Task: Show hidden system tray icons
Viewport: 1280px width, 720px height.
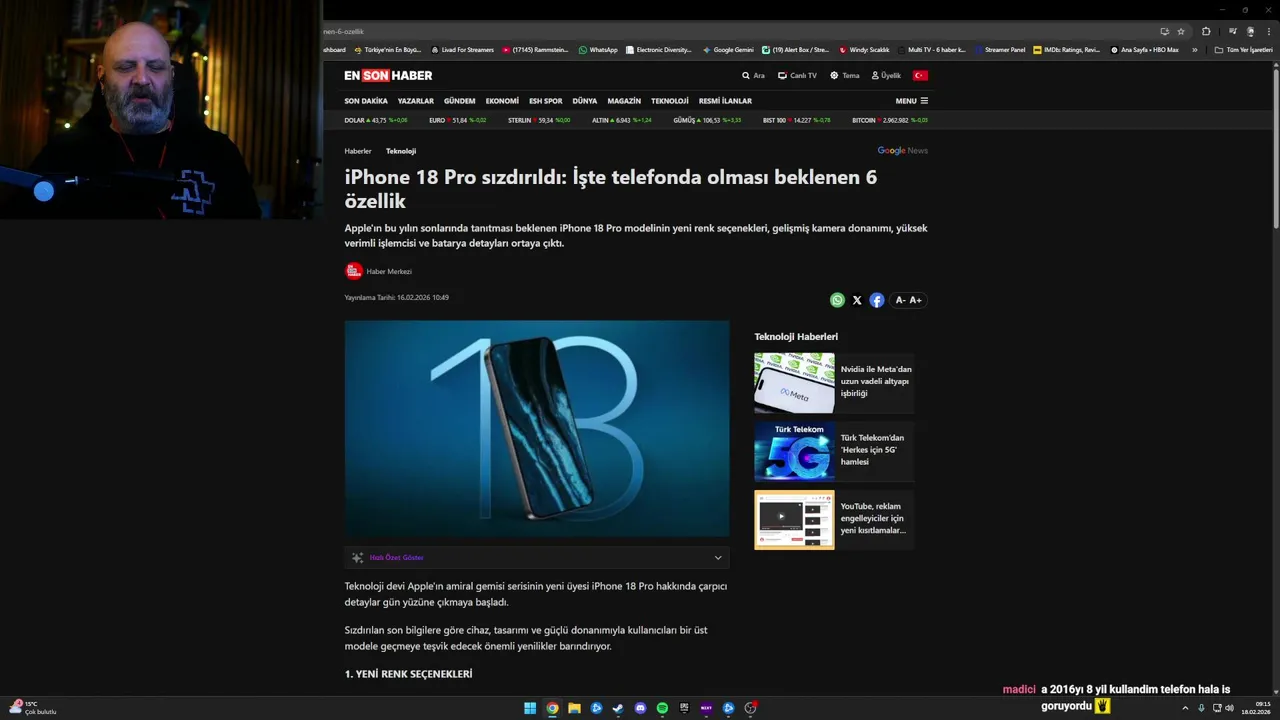Action: tap(1187, 708)
